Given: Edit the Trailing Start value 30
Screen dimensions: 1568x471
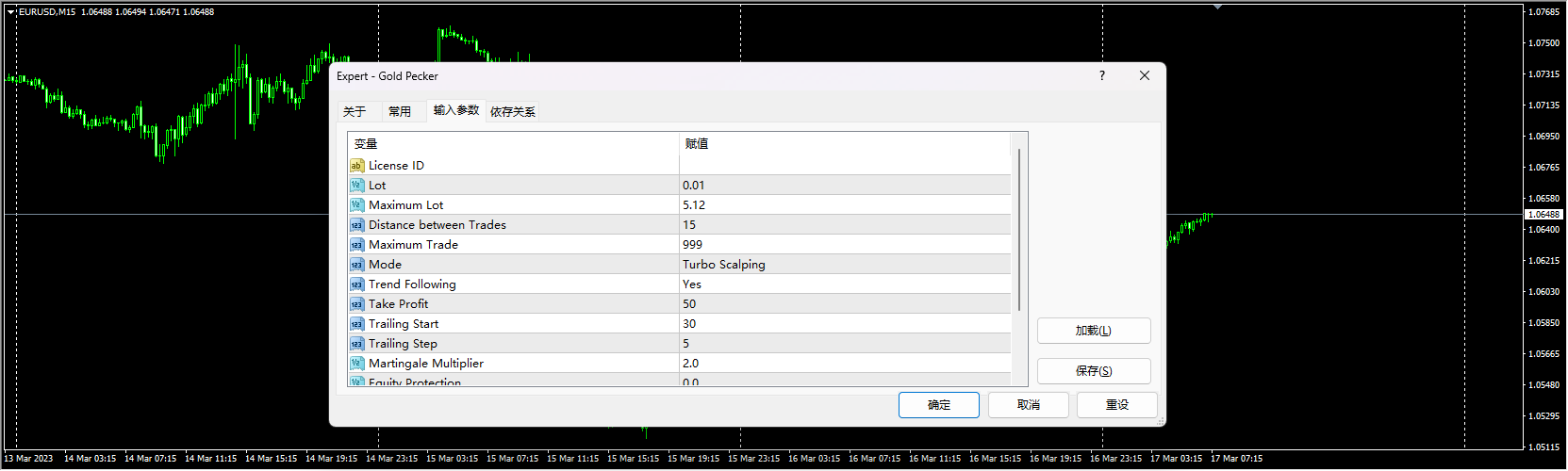Looking at the screenshot, I should coord(845,324).
